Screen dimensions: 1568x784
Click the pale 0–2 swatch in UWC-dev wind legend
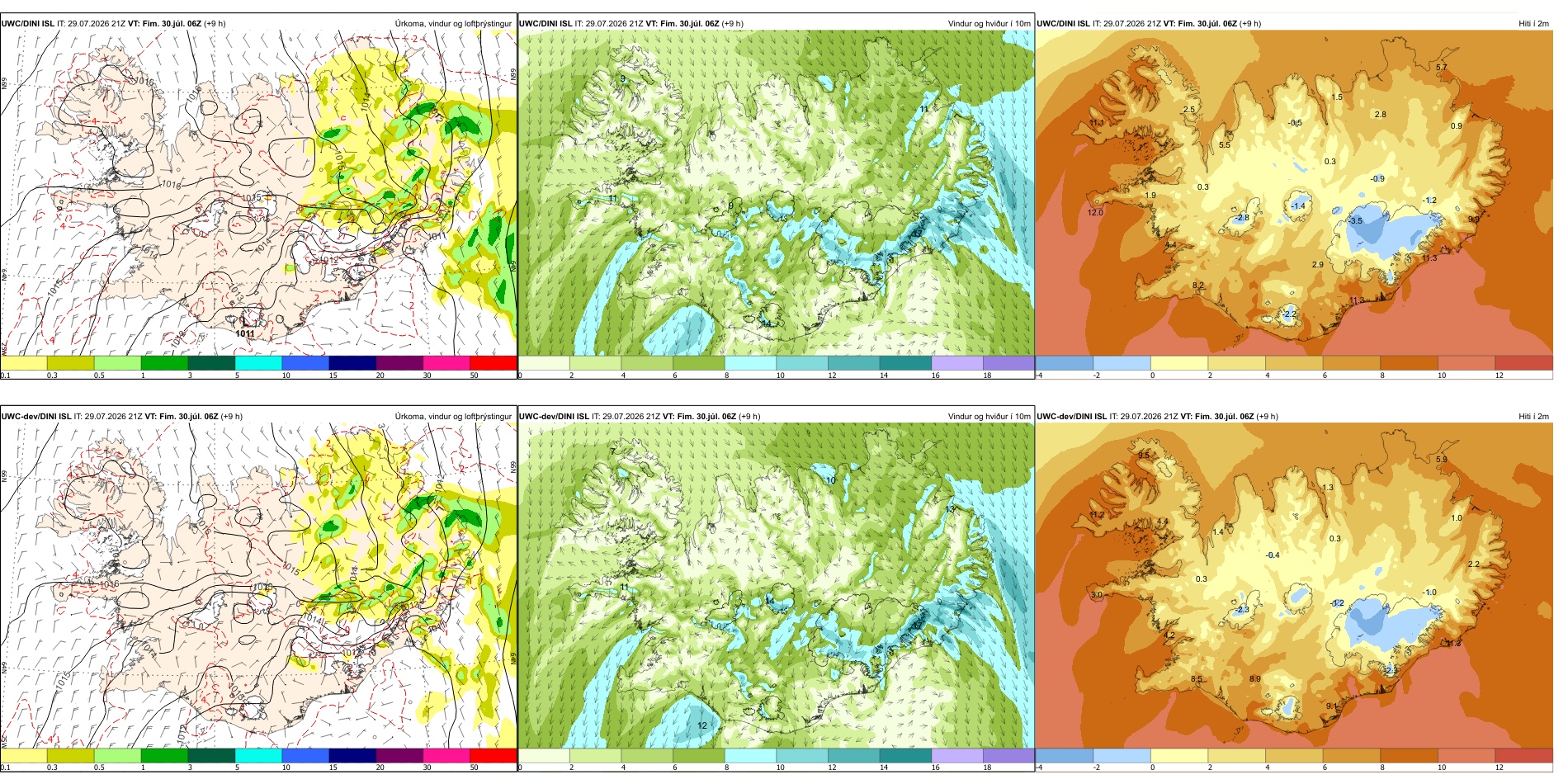(x=544, y=756)
